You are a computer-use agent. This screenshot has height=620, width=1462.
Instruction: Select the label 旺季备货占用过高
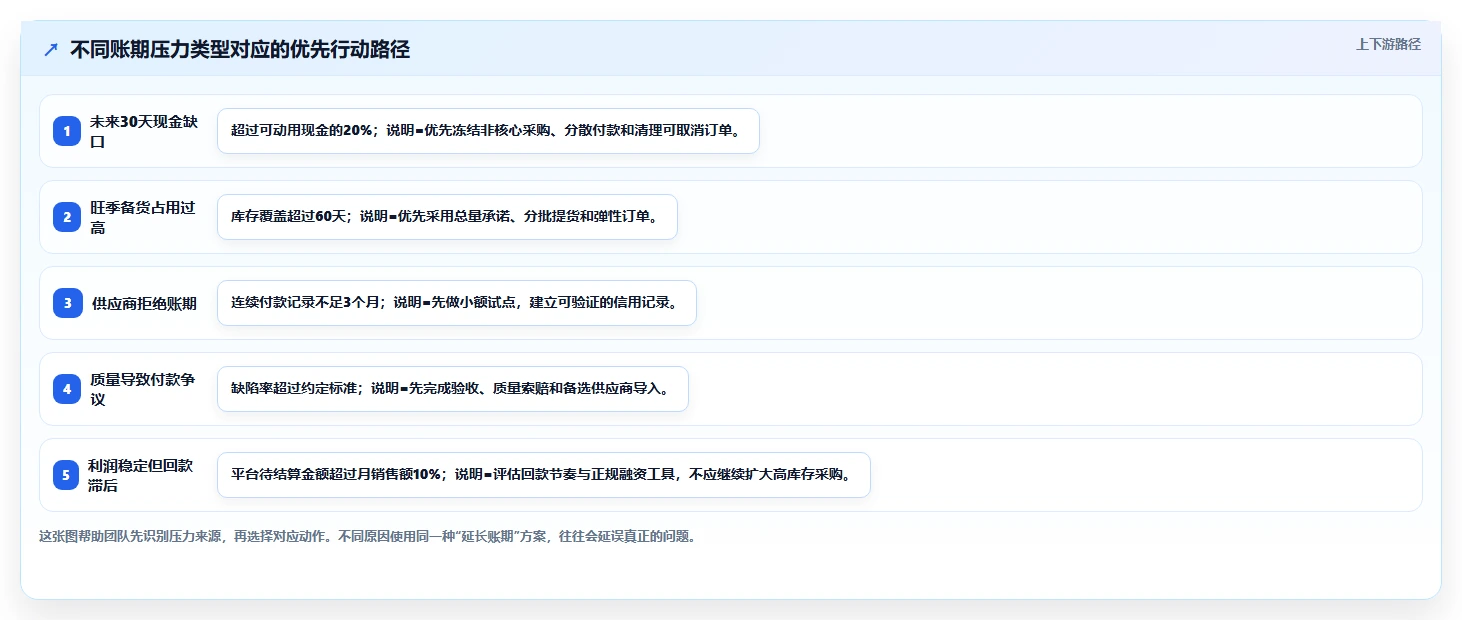tap(144, 217)
